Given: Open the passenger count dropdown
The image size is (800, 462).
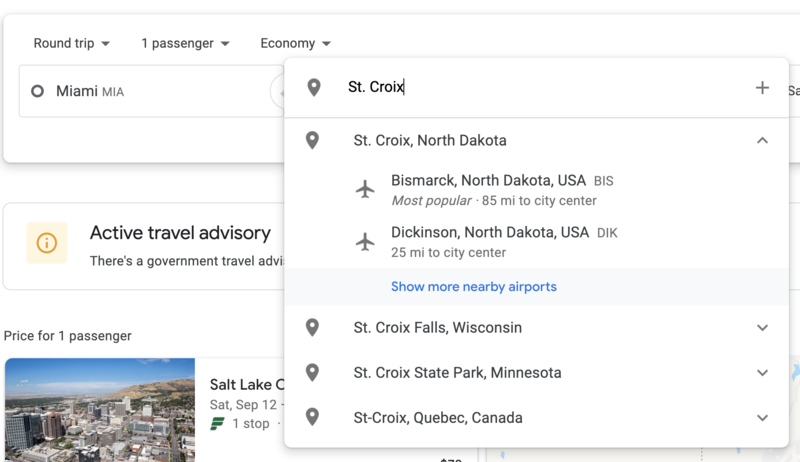Looking at the screenshot, I should (x=186, y=44).
